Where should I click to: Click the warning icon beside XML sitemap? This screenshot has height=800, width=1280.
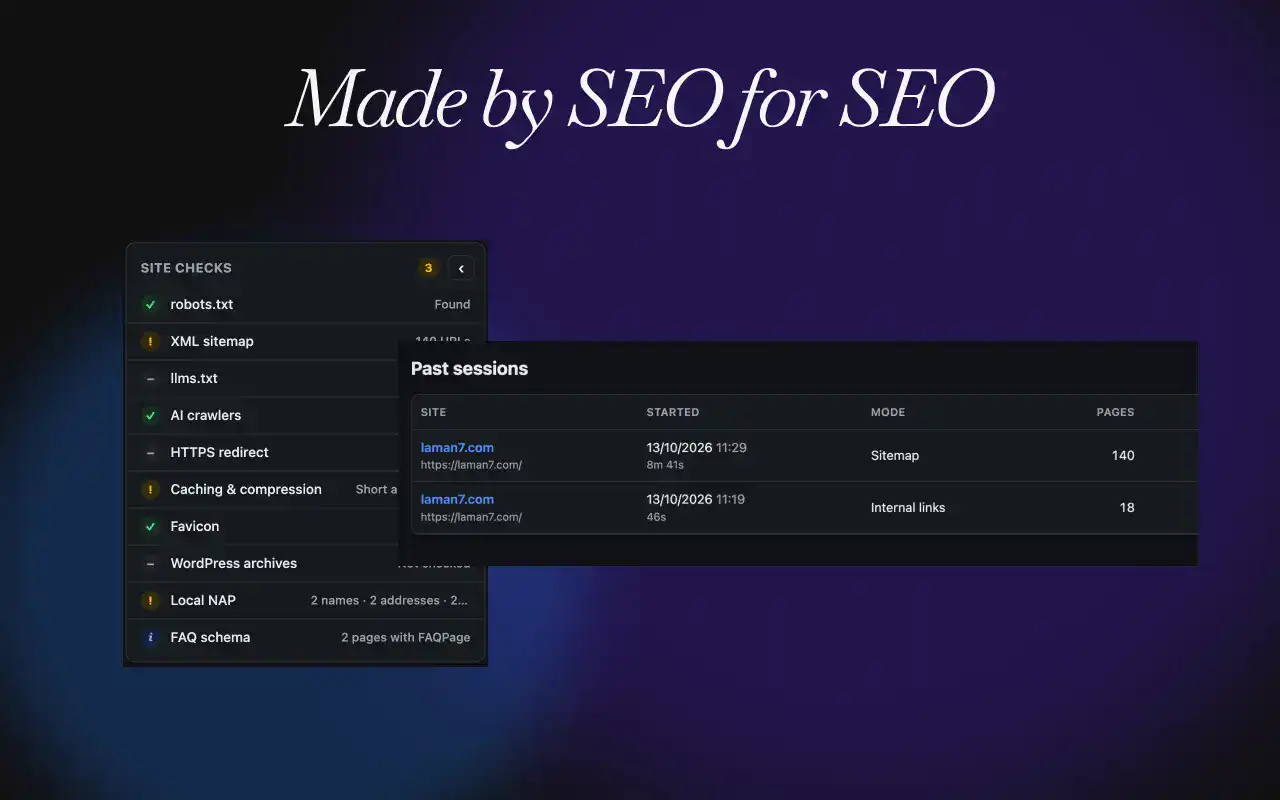pyautogui.click(x=151, y=341)
